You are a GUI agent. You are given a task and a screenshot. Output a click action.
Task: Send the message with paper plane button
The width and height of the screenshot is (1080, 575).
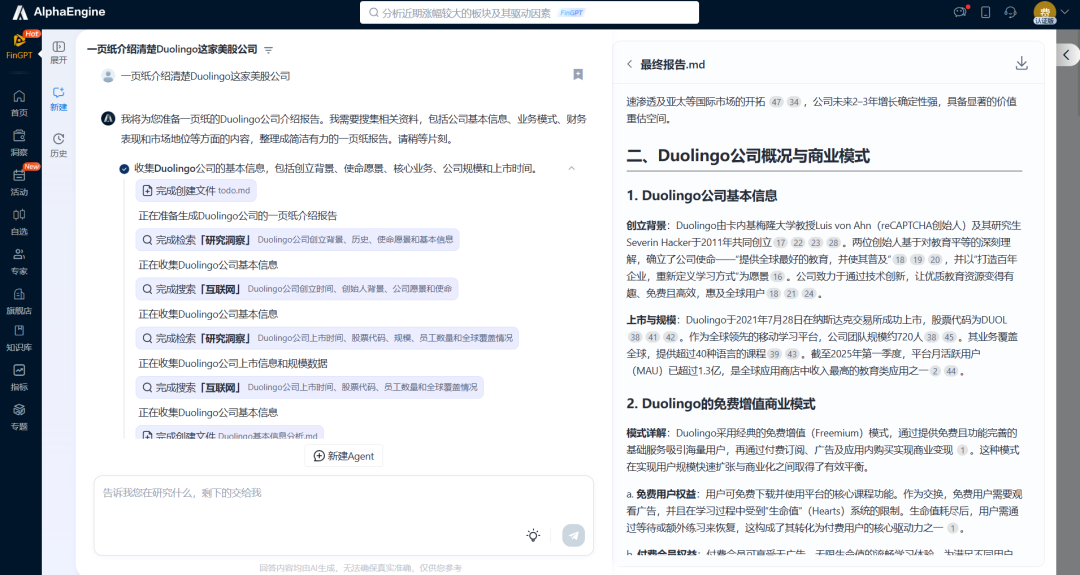573,535
